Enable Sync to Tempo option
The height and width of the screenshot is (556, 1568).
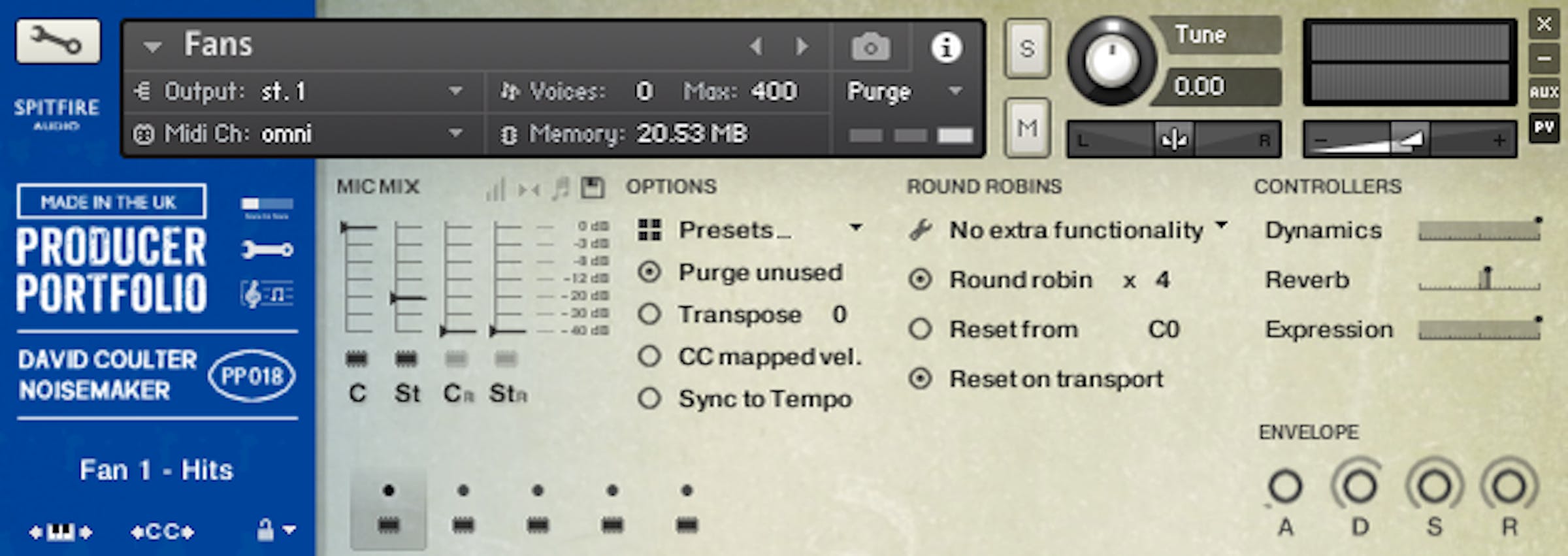click(649, 399)
